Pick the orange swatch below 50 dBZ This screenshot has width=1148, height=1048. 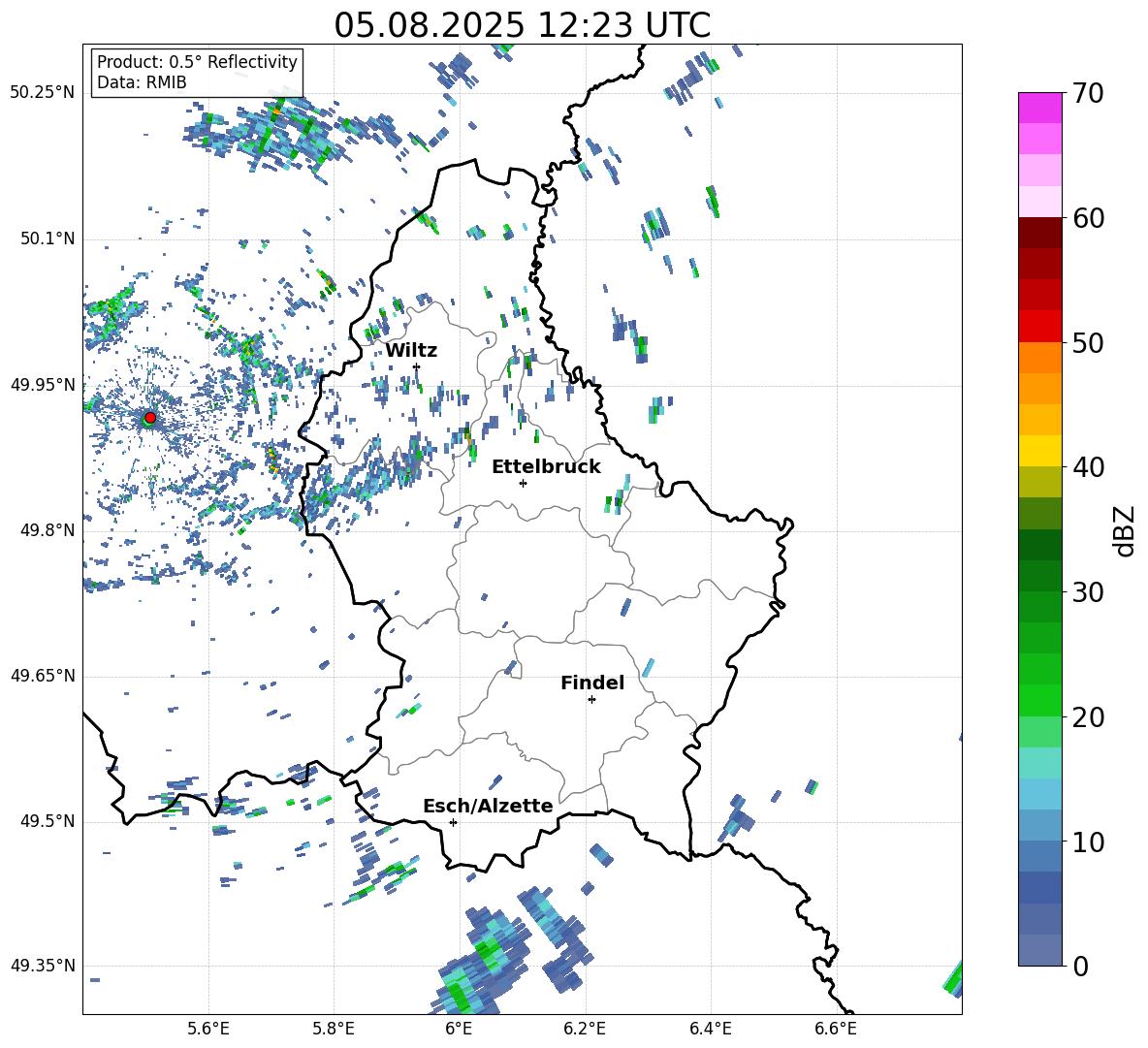click(1039, 357)
